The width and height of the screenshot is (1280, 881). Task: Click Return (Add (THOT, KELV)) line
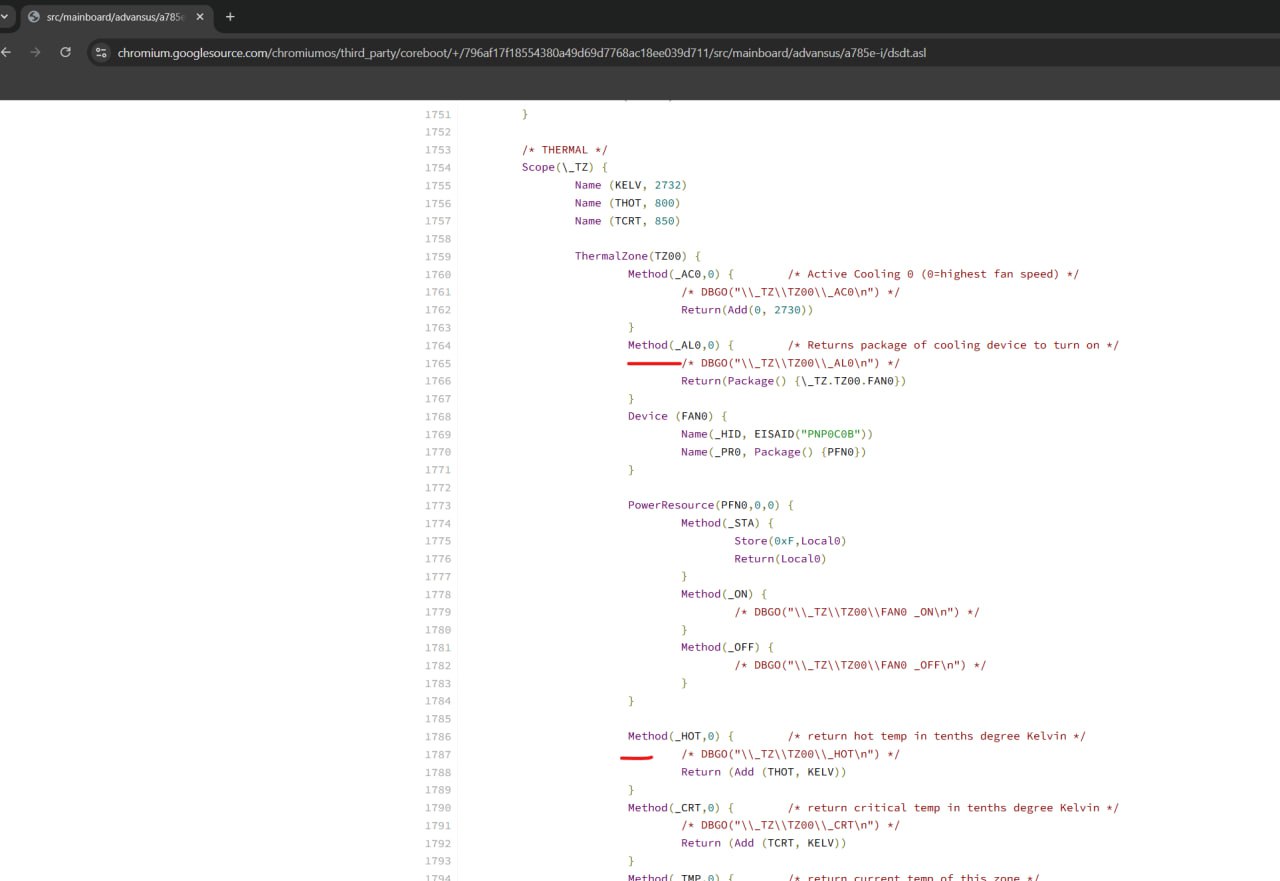[x=764, y=772]
